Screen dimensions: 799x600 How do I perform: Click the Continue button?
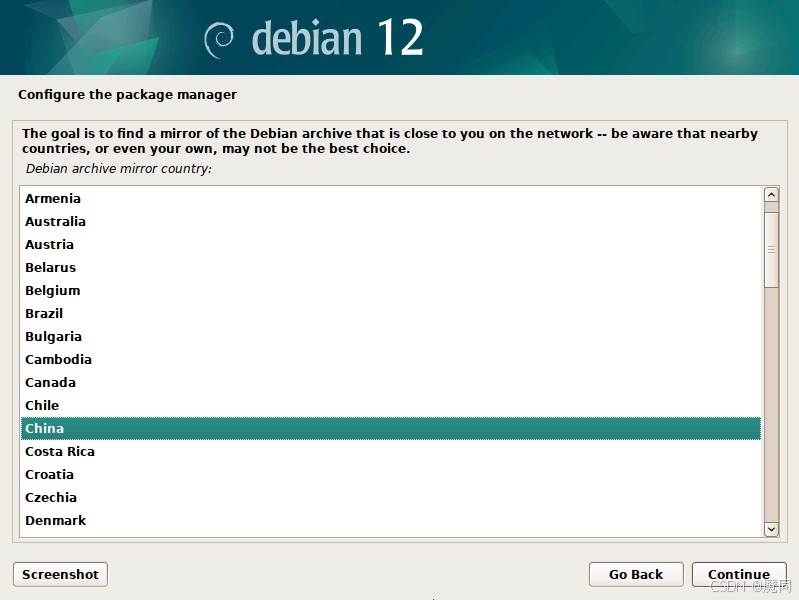coord(738,575)
